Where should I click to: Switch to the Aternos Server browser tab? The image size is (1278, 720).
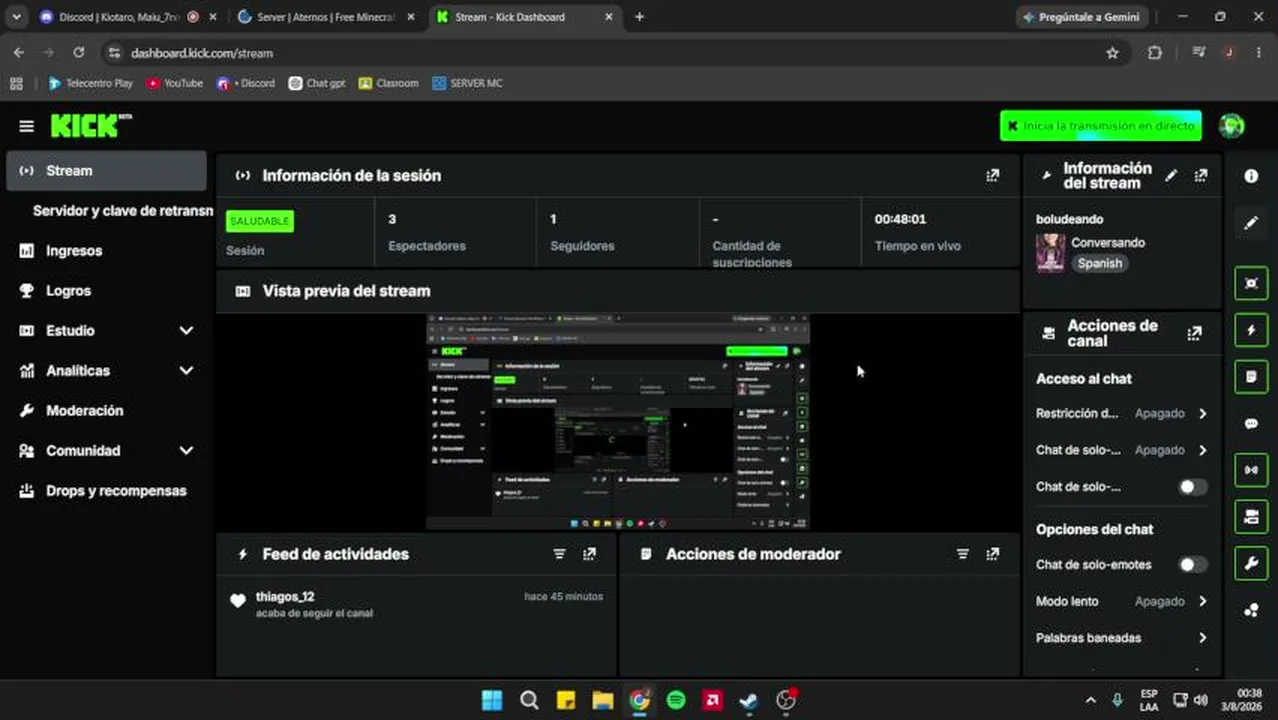point(325,17)
